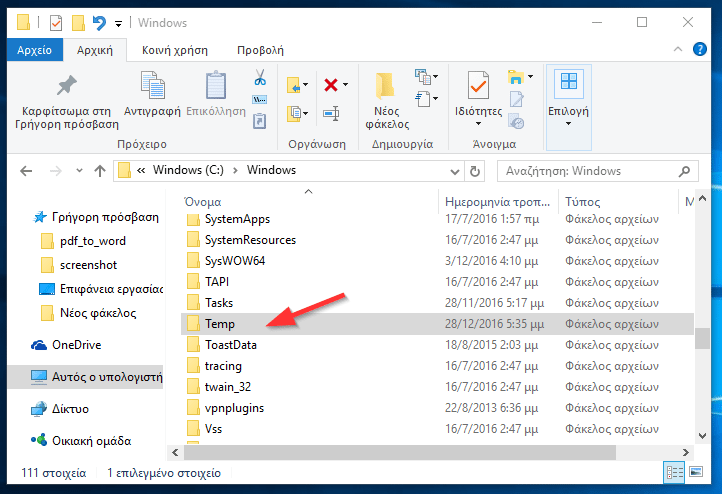
Task: Switch to the Details view icon in the status bar
Action: 675,472
